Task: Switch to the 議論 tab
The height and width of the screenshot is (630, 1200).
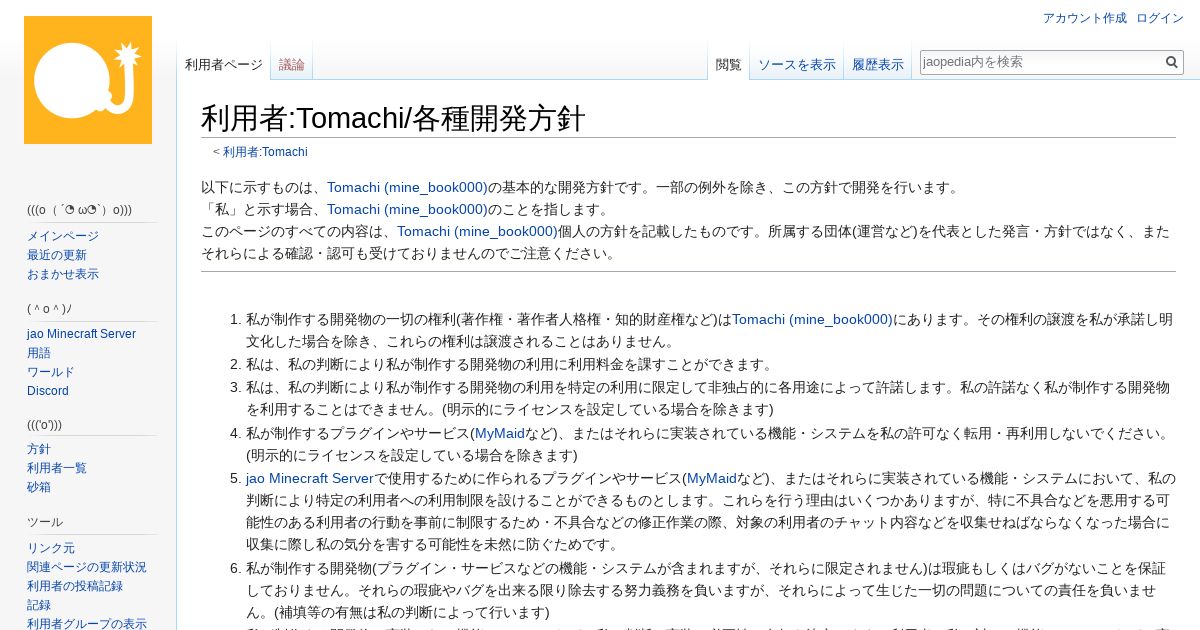Action: coord(292,64)
